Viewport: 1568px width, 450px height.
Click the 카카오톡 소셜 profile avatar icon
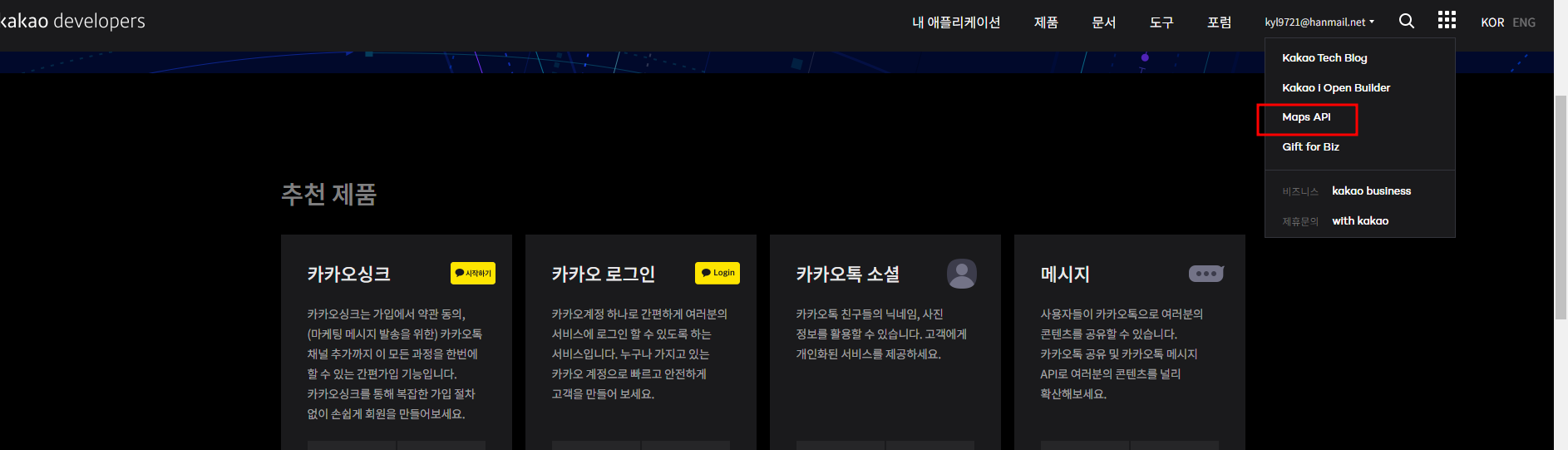pos(962,274)
